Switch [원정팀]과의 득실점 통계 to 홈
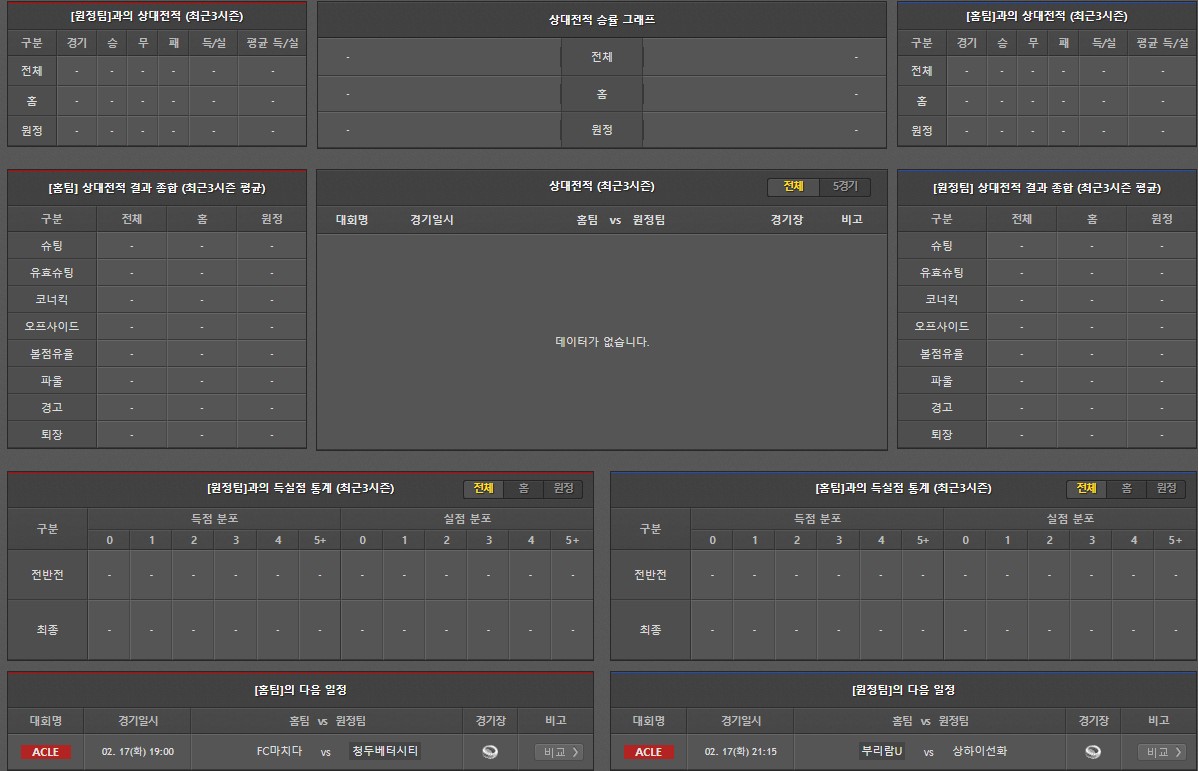1198x771 pixels. [x=523, y=489]
